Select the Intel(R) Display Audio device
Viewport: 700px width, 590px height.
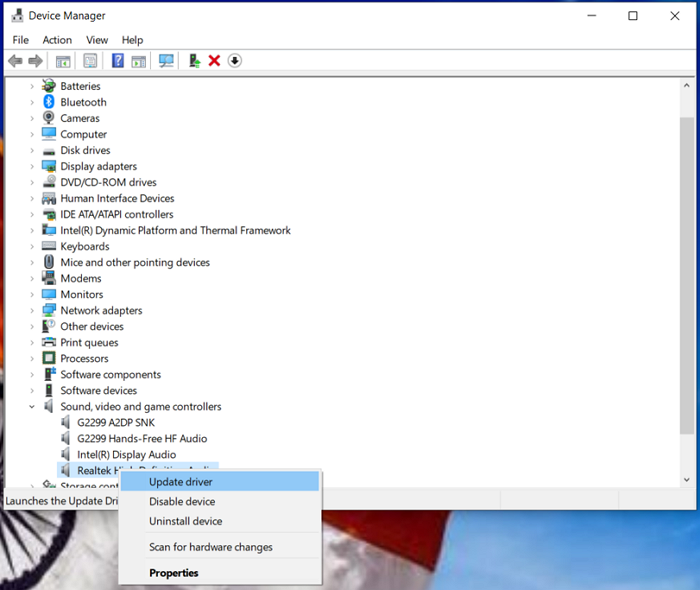pyautogui.click(x=126, y=455)
